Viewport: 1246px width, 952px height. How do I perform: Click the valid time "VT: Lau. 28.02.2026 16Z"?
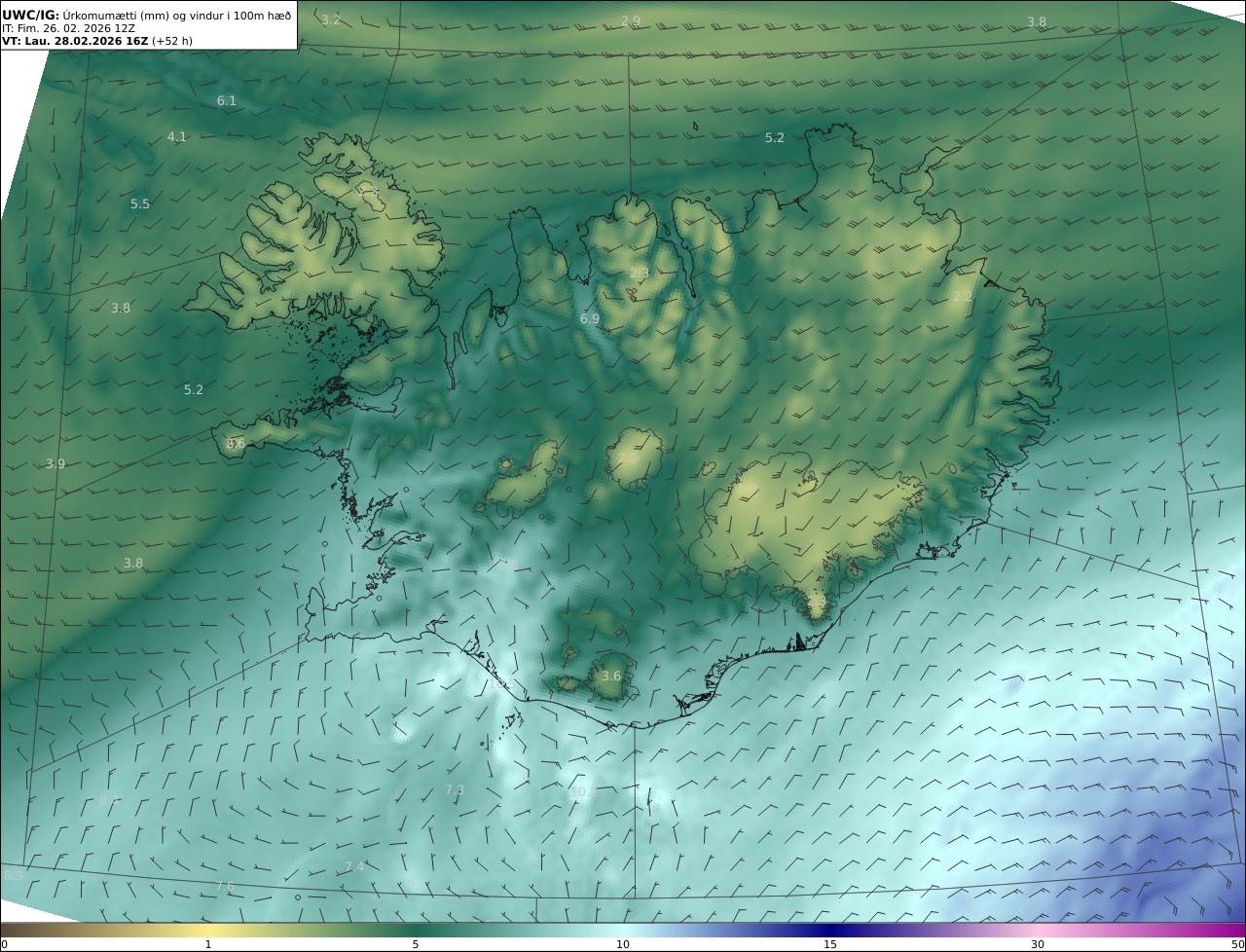click(x=75, y=41)
